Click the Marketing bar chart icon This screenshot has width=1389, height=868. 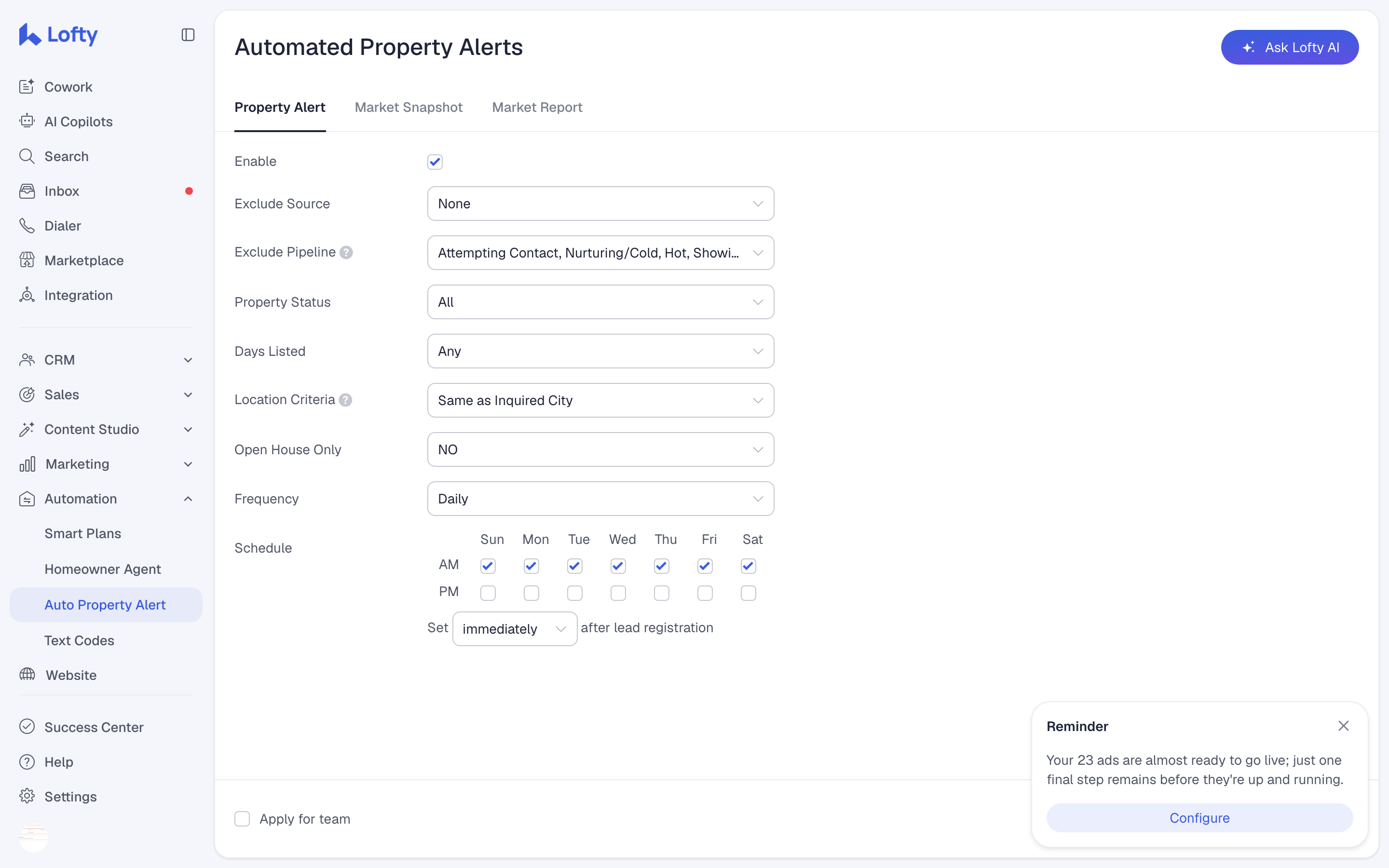click(x=27, y=464)
